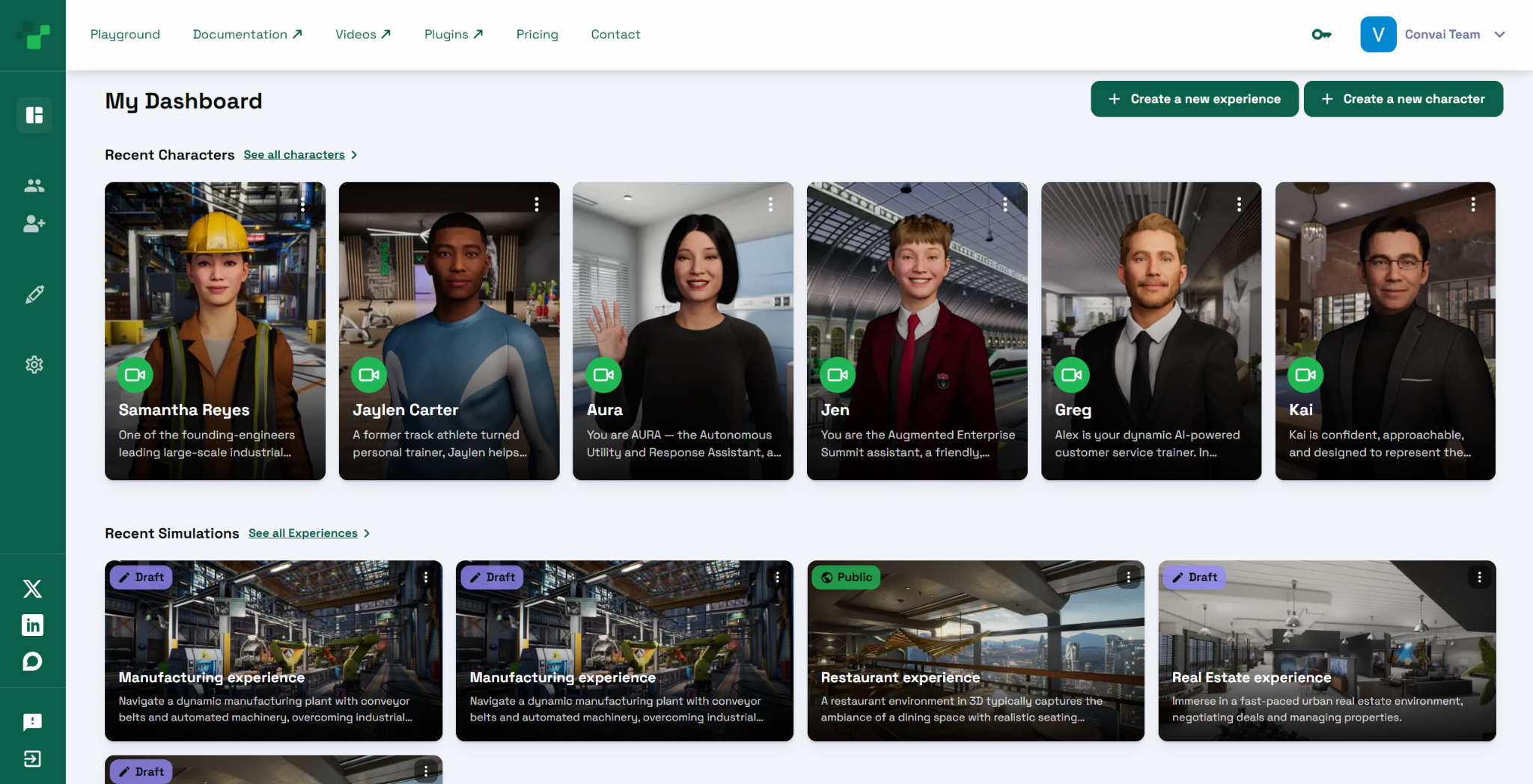Click the Jaylen Carter name text
Screen dimensions: 1533x784
405,410
